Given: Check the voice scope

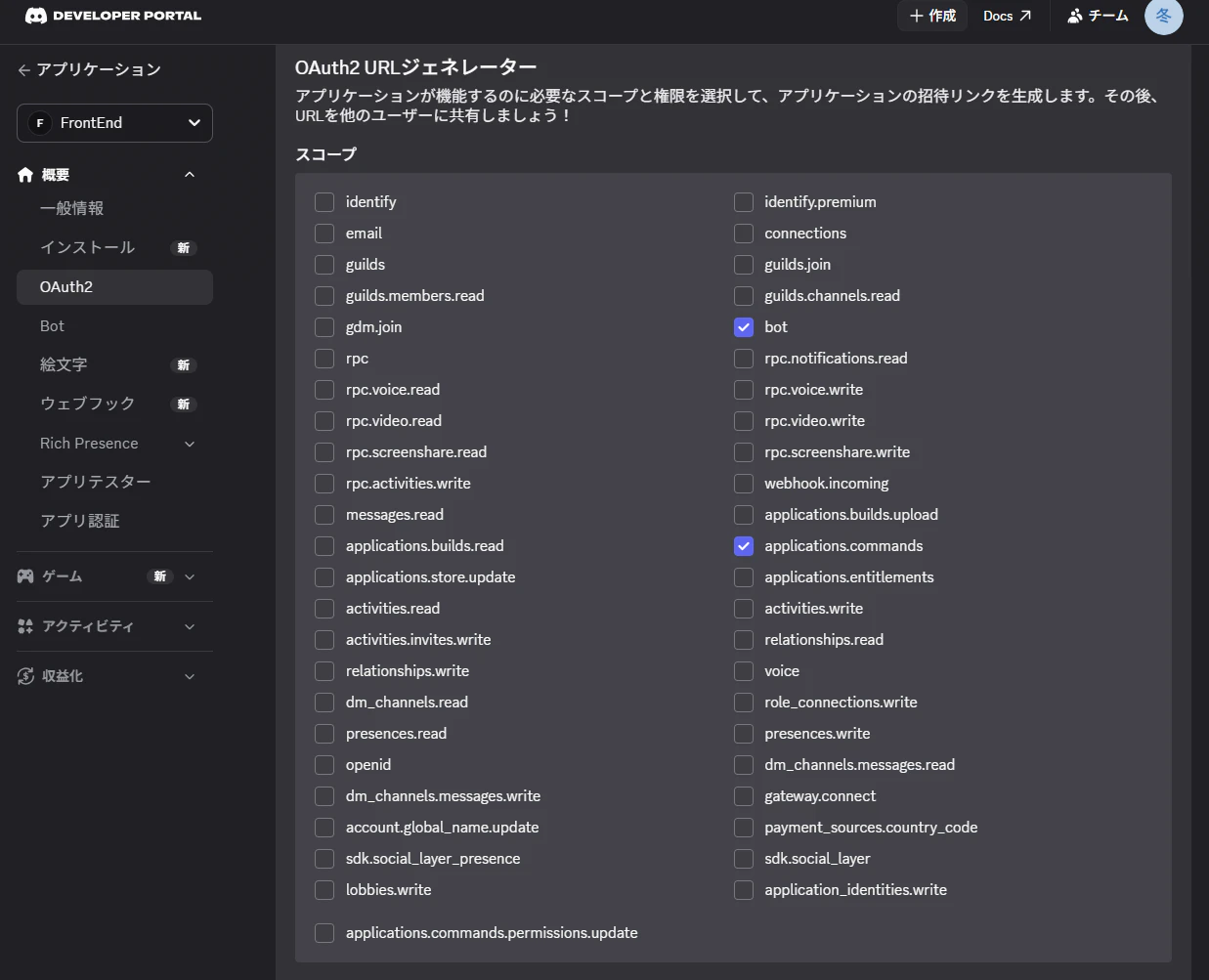Looking at the screenshot, I should [744, 671].
